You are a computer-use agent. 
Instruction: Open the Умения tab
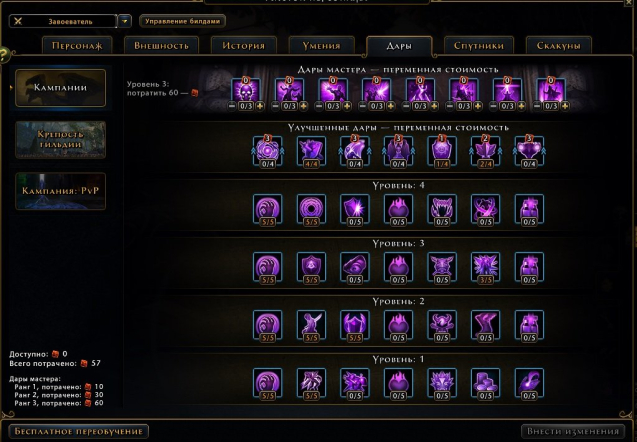(x=321, y=46)
